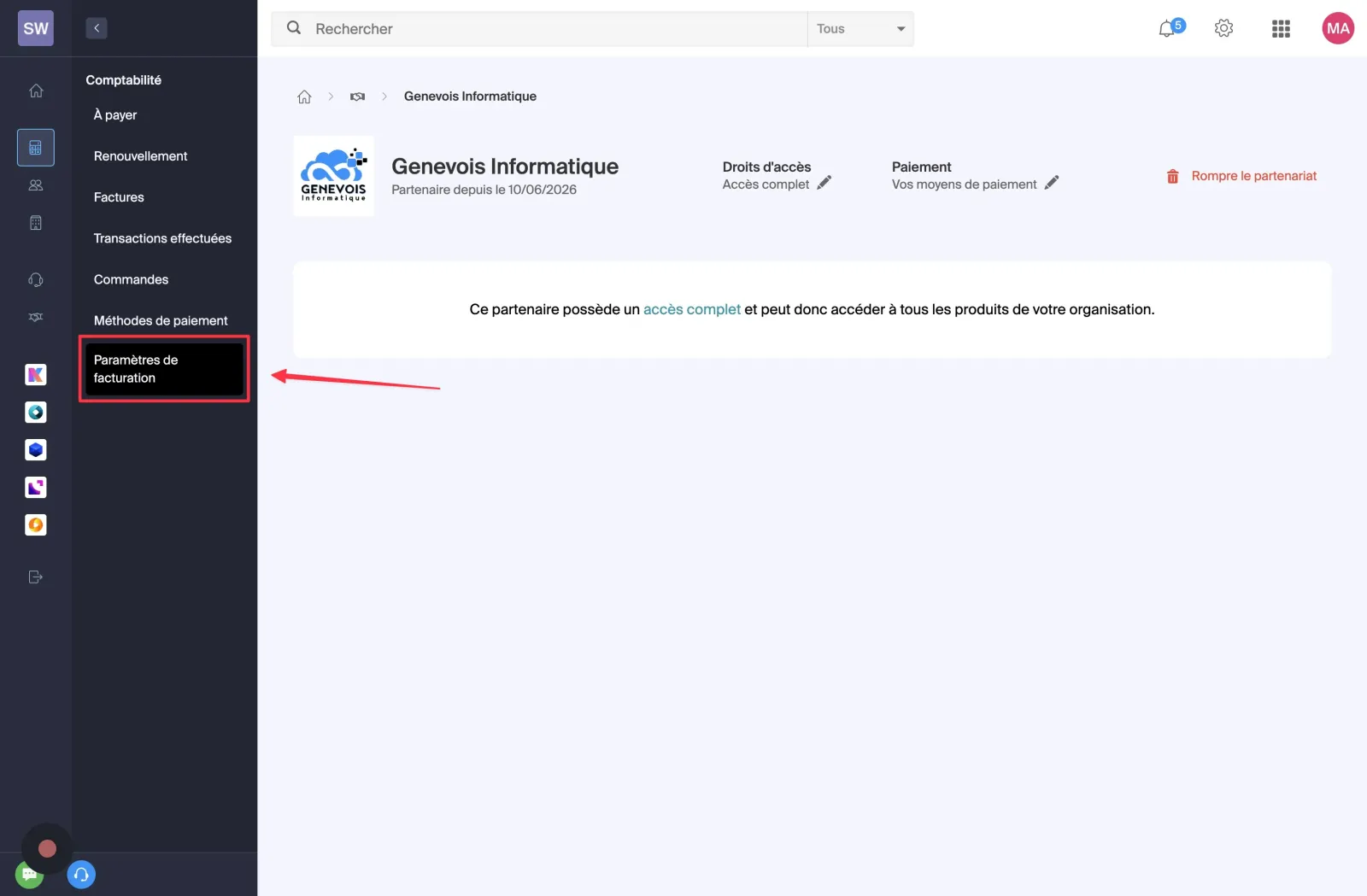Open Transactions effectuées
Viewport: 1367px width, 896px height.
click(162, 238)
